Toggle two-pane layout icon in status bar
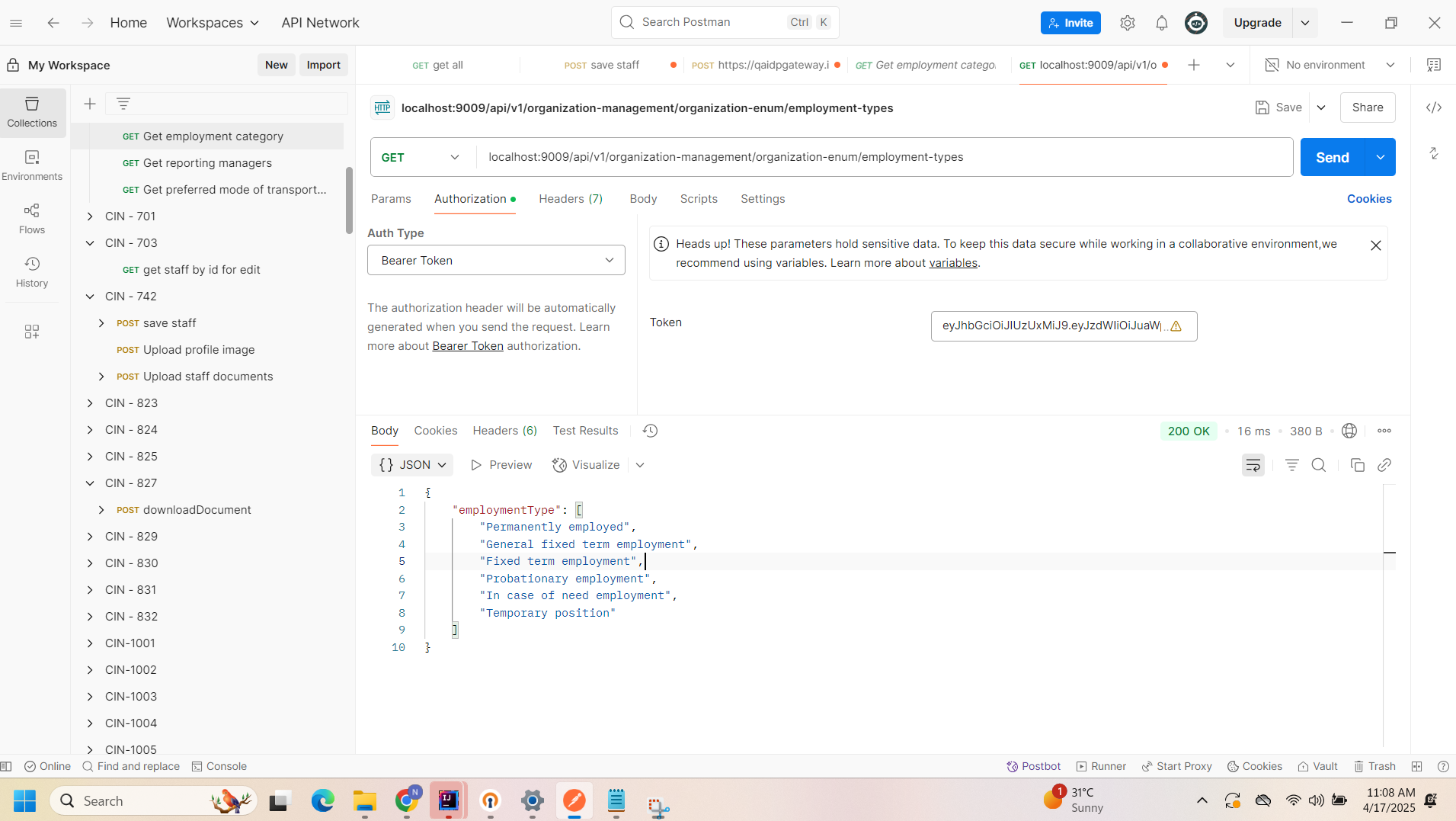Image resolution: width=1456 pixels, height=821 pixels. click(1417, 766)
